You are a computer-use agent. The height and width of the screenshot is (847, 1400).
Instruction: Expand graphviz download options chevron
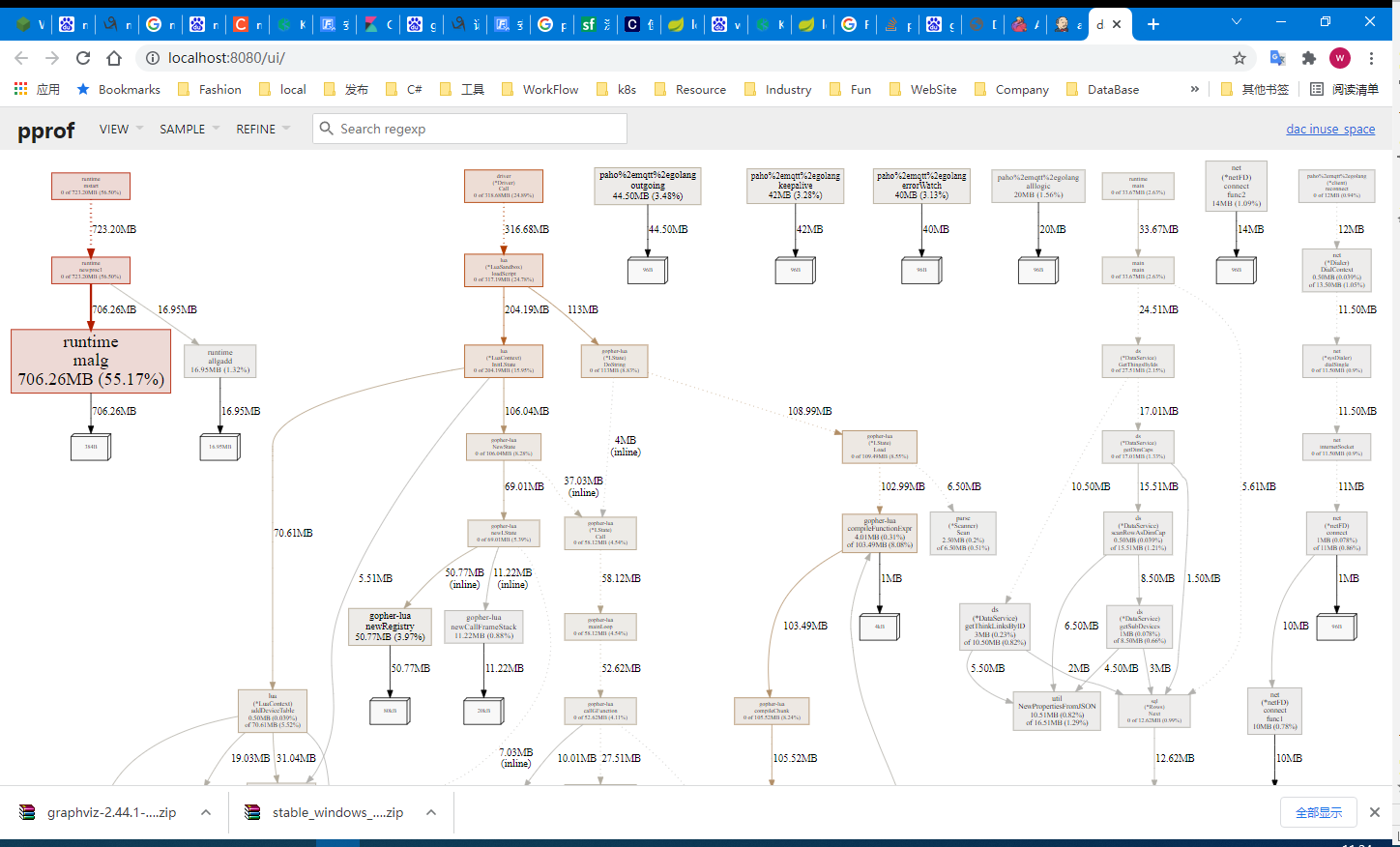tap(206, 812)
